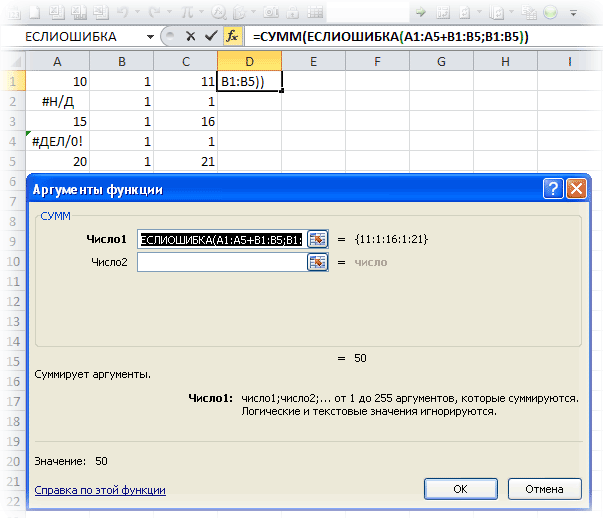The width and height of the screenshot is (603, 518).
Task: Select cell A2 showing #Н/Д
Action: point(57,101)
